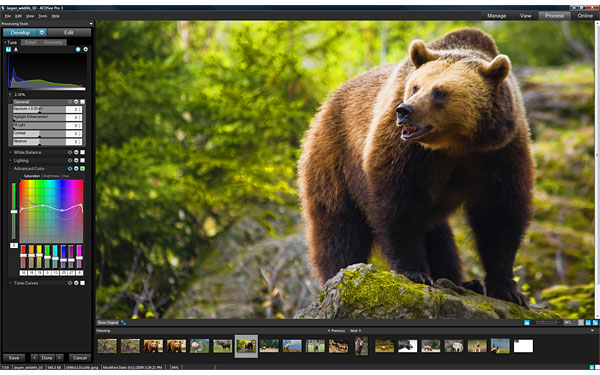Screen dimensions: 600x375
Task: Open the File menu
Action: pos(7,16)
